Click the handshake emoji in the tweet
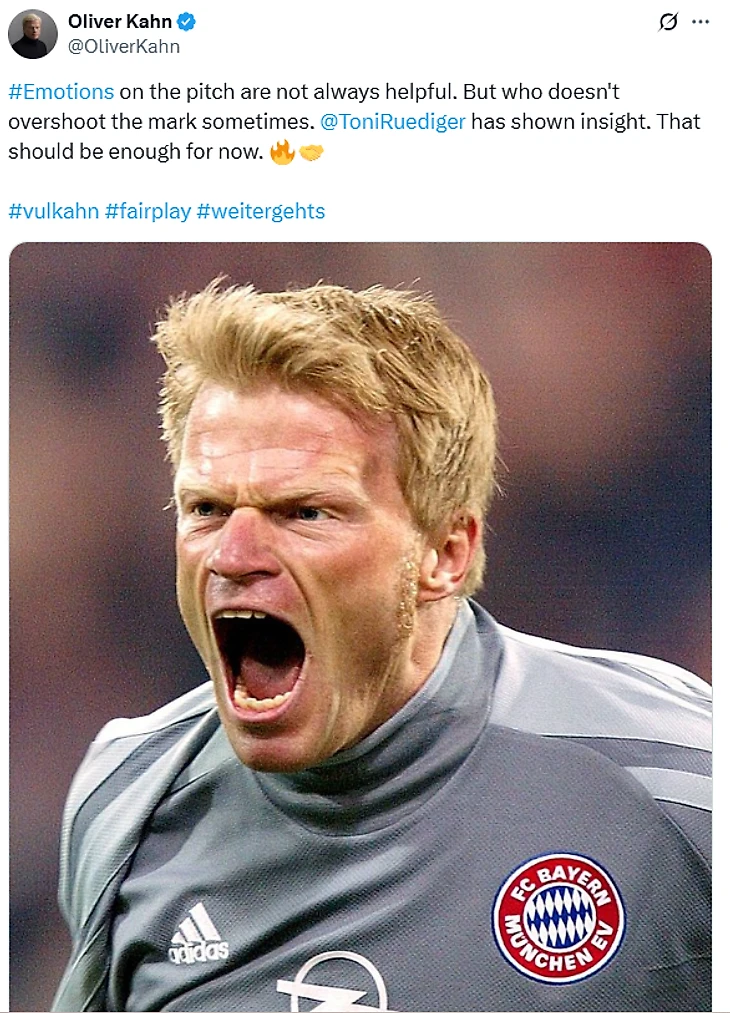 pos(312,152)
